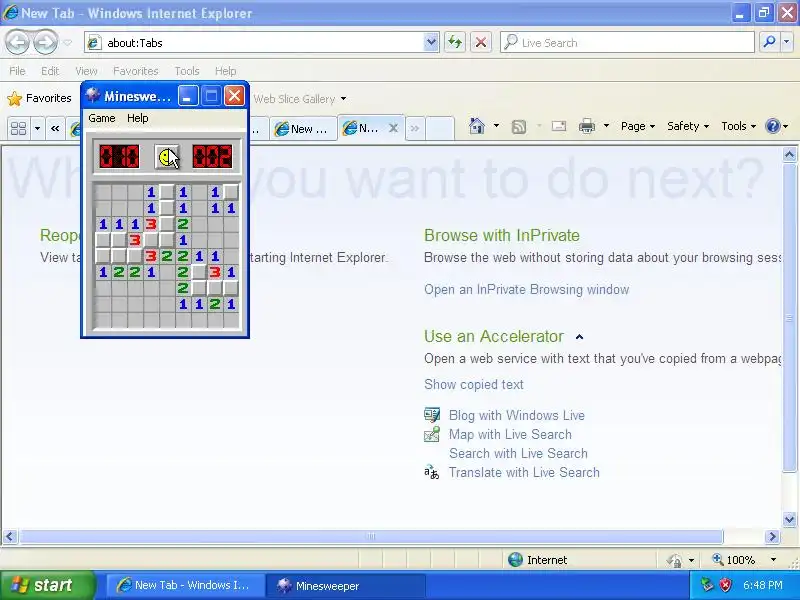Collapse the Use an Accelerator section
The image size is (800, 600).
[x=579, y=337]
